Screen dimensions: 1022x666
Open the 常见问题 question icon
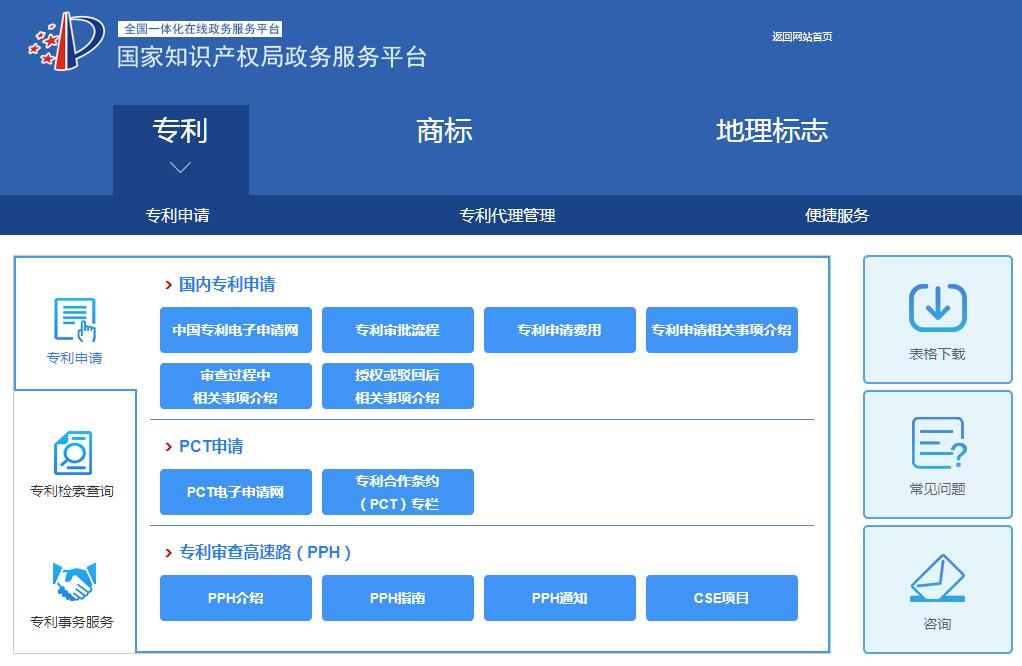(x=937, y=443)
